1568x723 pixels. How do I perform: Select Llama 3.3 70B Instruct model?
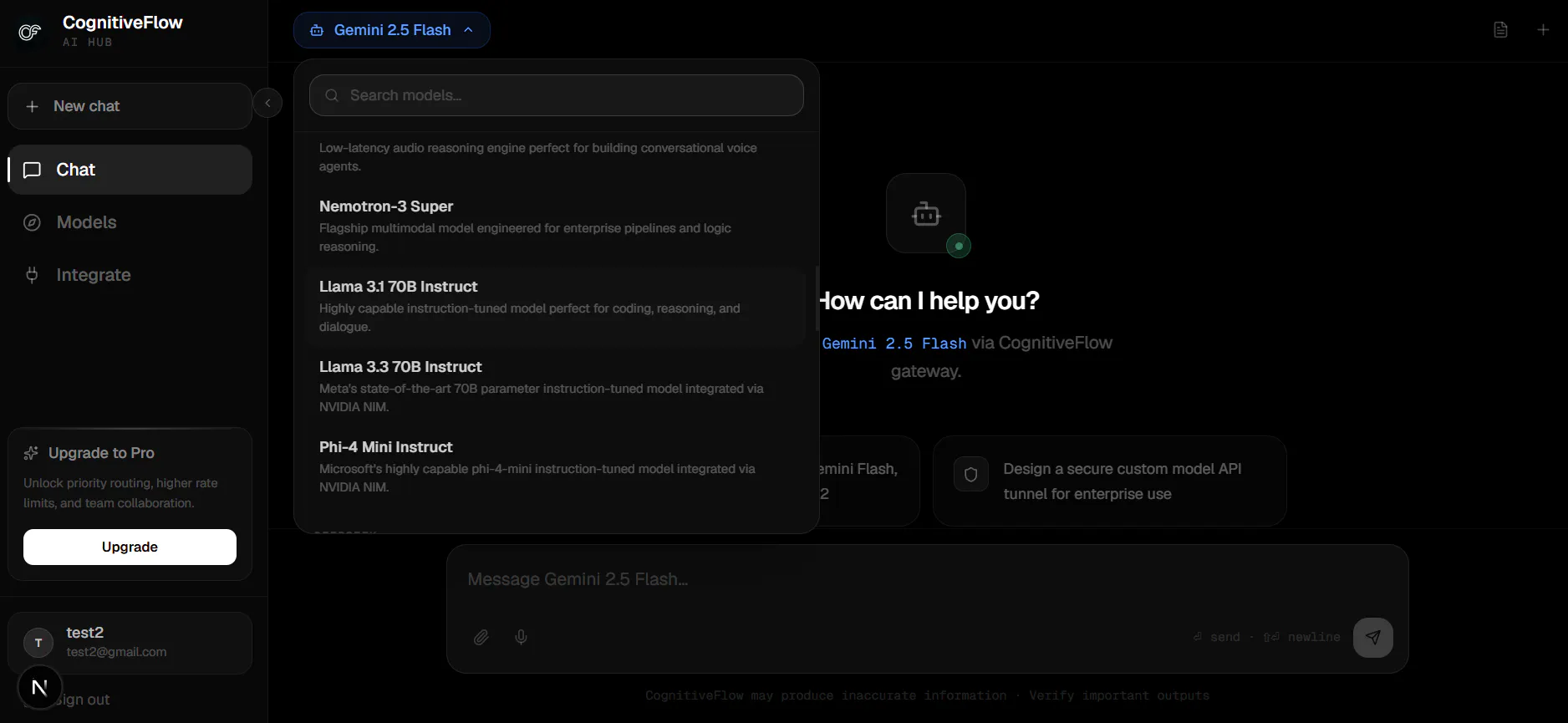coord(556,386)
